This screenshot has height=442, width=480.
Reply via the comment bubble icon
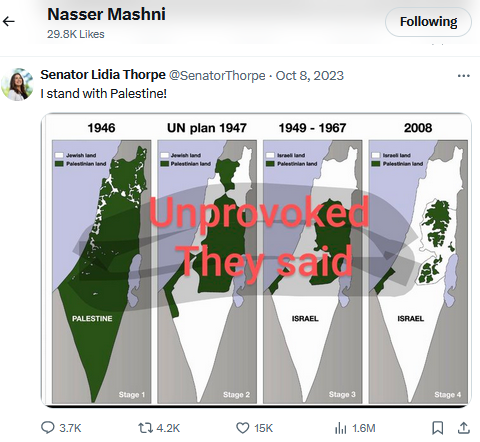[x=48, y=428]
